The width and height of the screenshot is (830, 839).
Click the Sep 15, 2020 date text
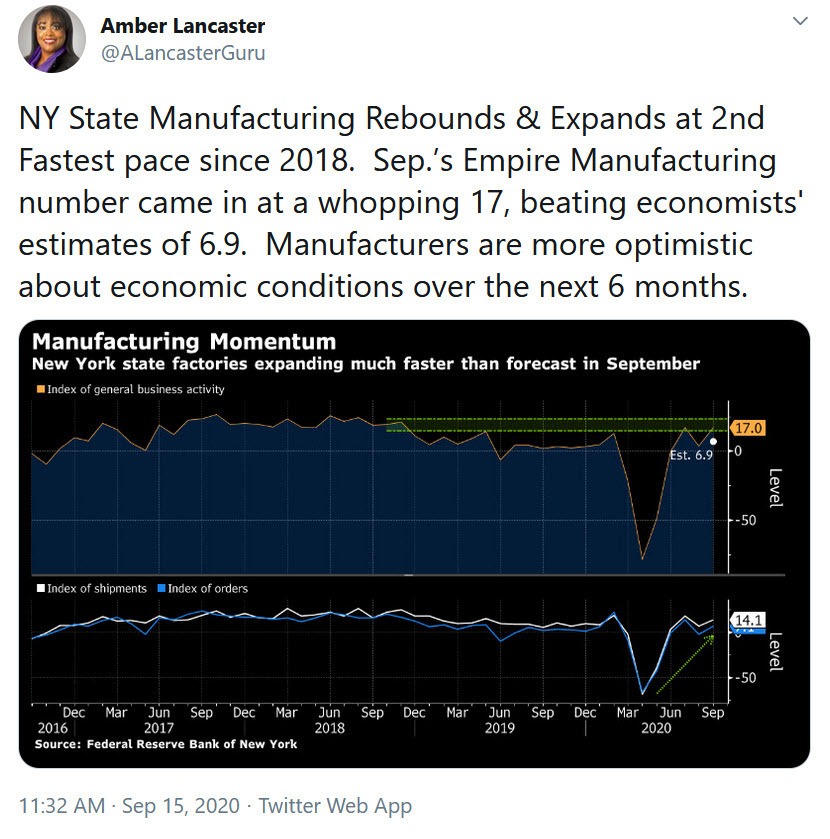click(x=181, y=805)
